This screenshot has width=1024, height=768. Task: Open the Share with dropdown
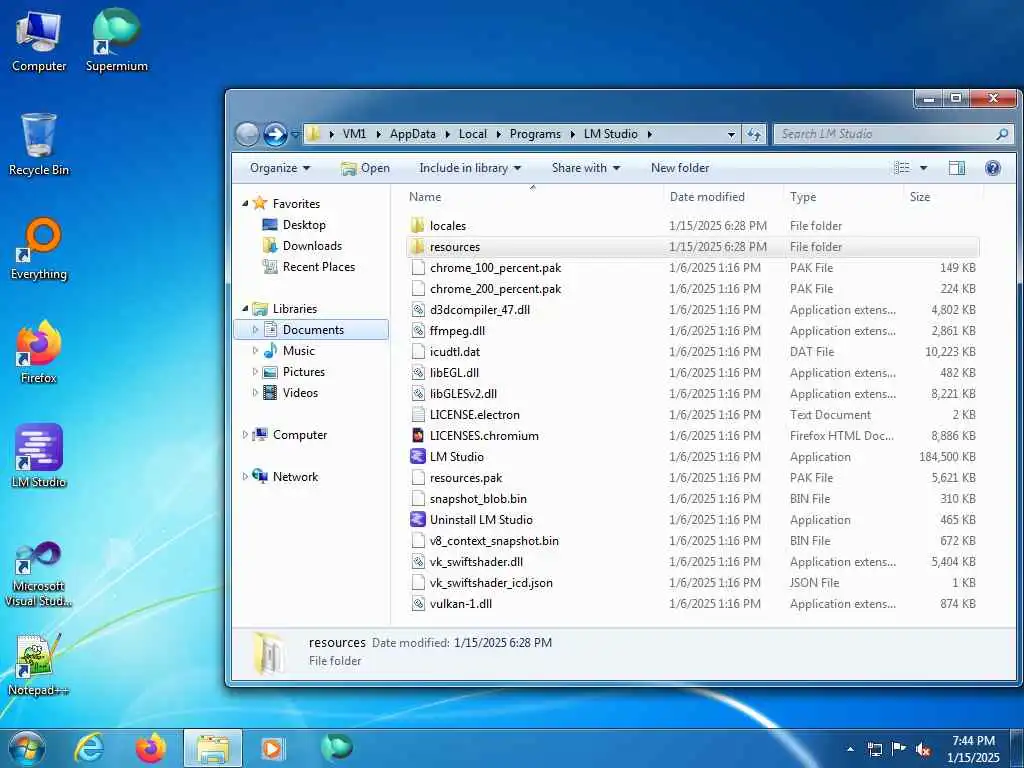586,168
